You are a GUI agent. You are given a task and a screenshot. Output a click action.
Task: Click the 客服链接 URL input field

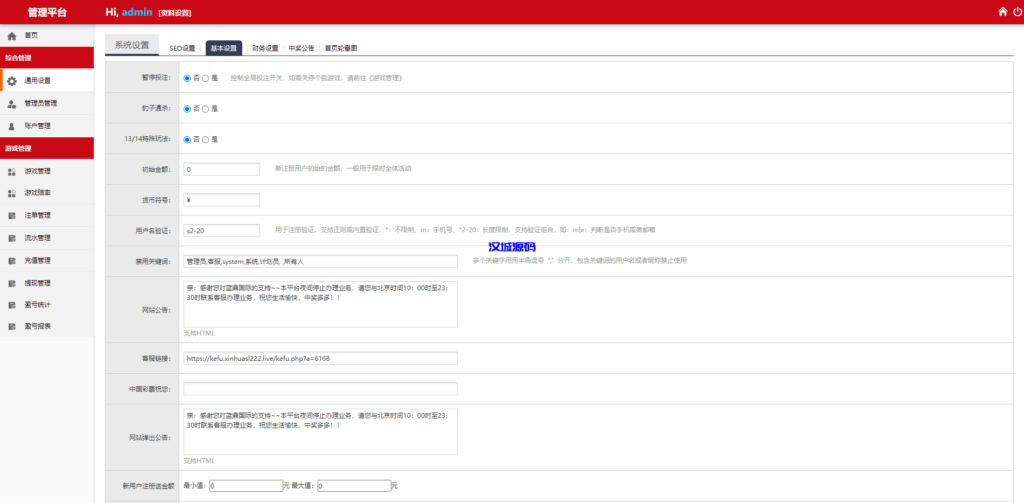320,358
